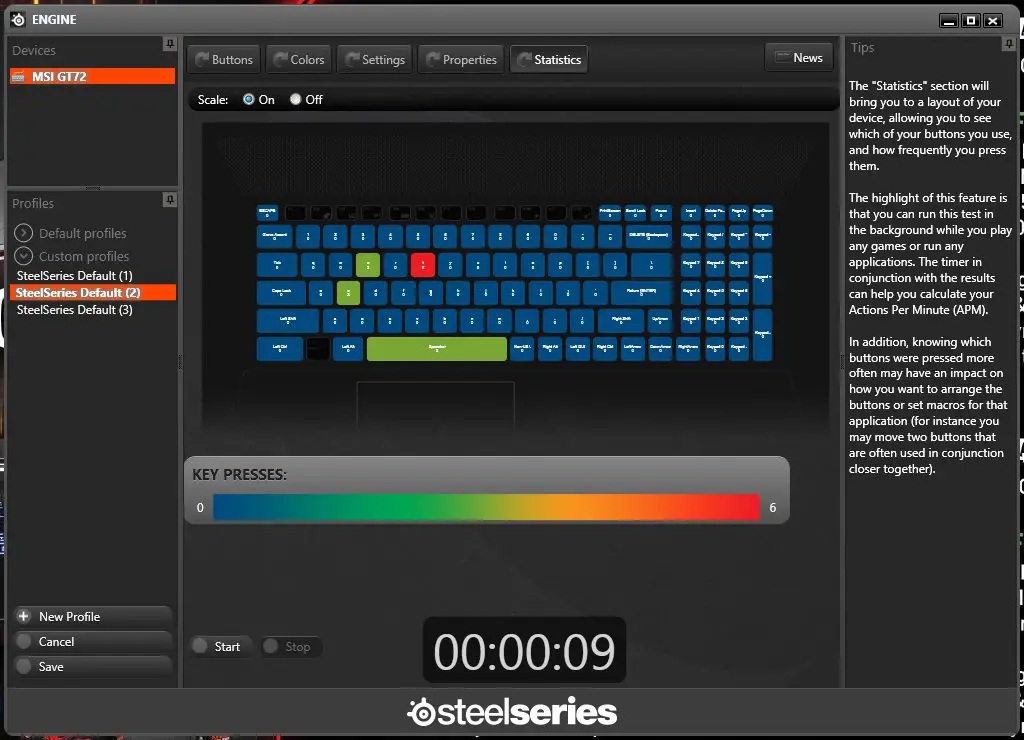Start the key press timer
Screen dimensions: 1024x740
[x=221, y=647]
